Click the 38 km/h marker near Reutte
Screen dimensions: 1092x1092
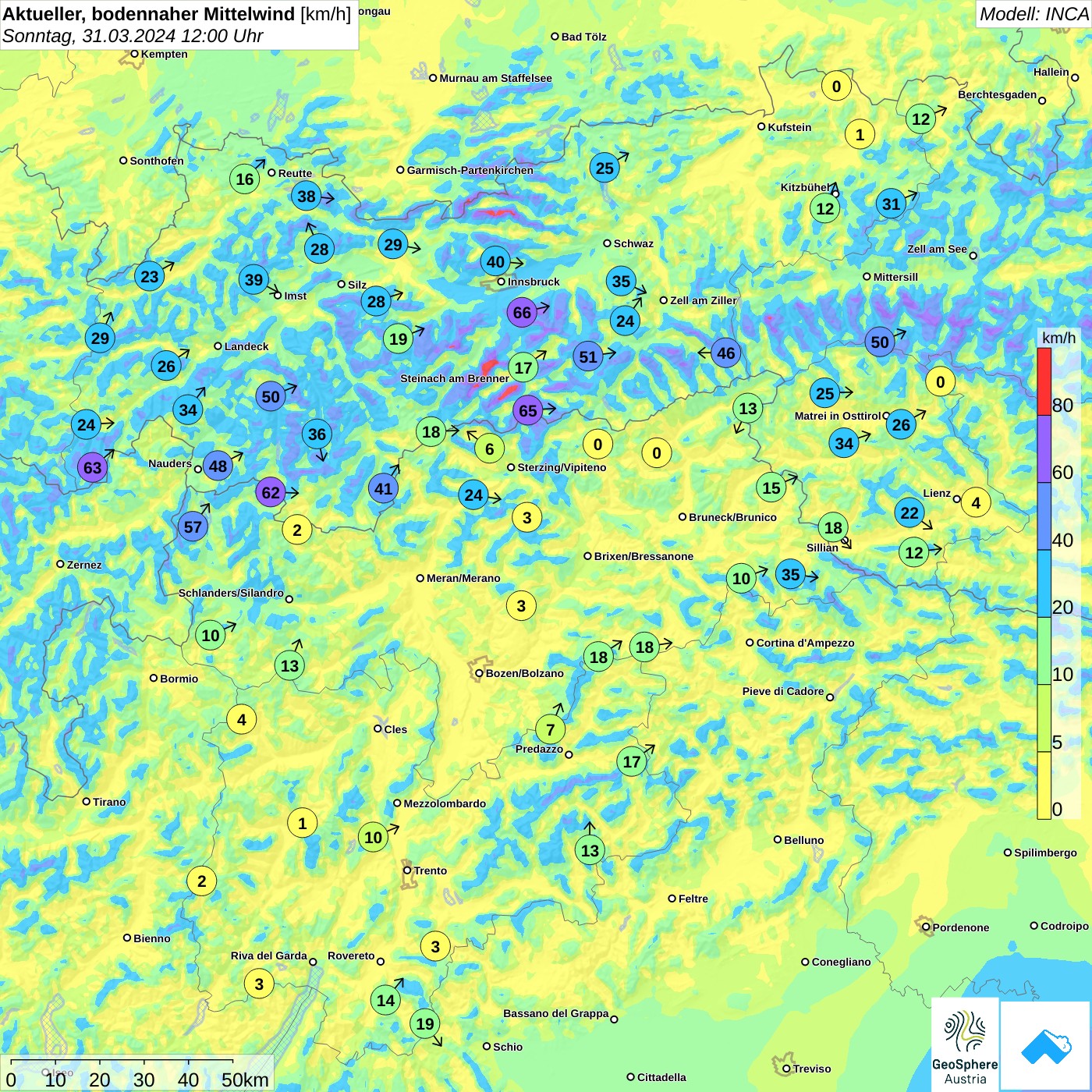coord(307,197)
